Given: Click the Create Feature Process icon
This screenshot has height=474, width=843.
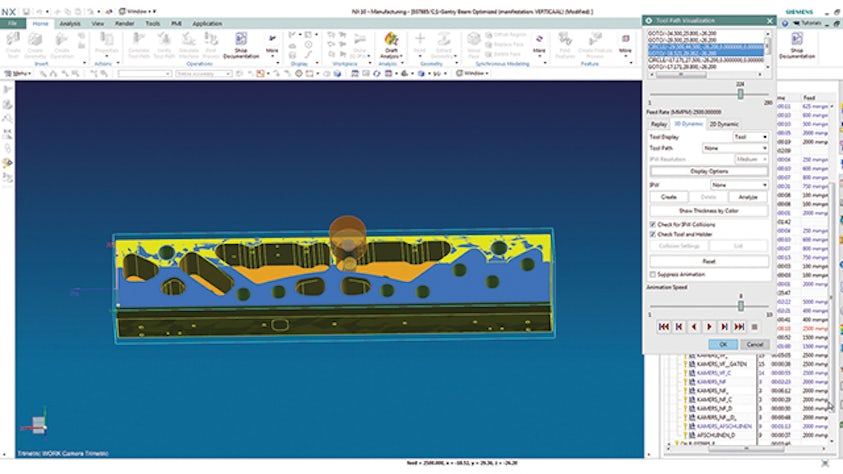Looking at the screenshot, I should point(595,46).
